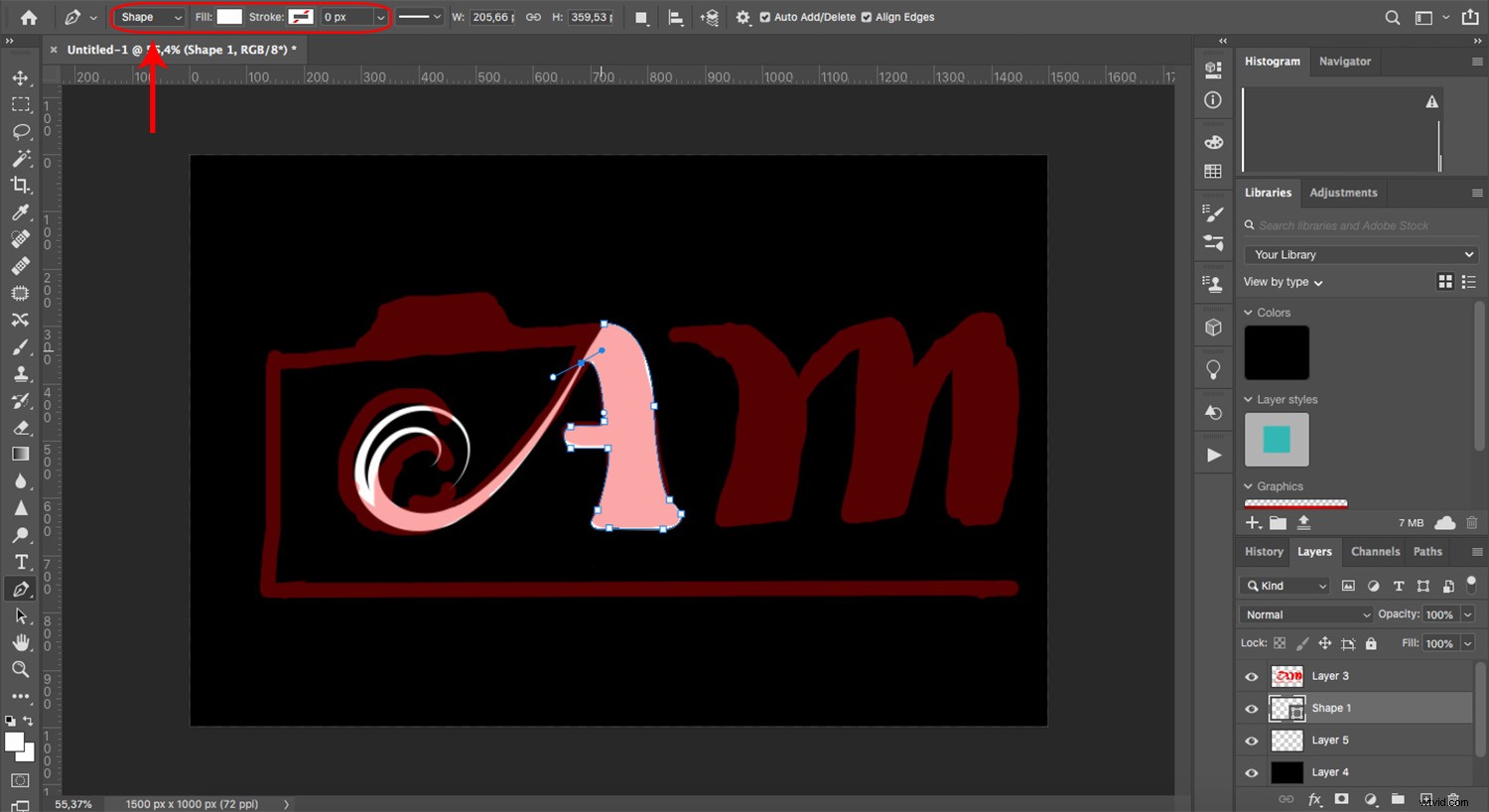Disable Auto Add/Delete option
The image size is (1489, 812).
click(763, 17)
